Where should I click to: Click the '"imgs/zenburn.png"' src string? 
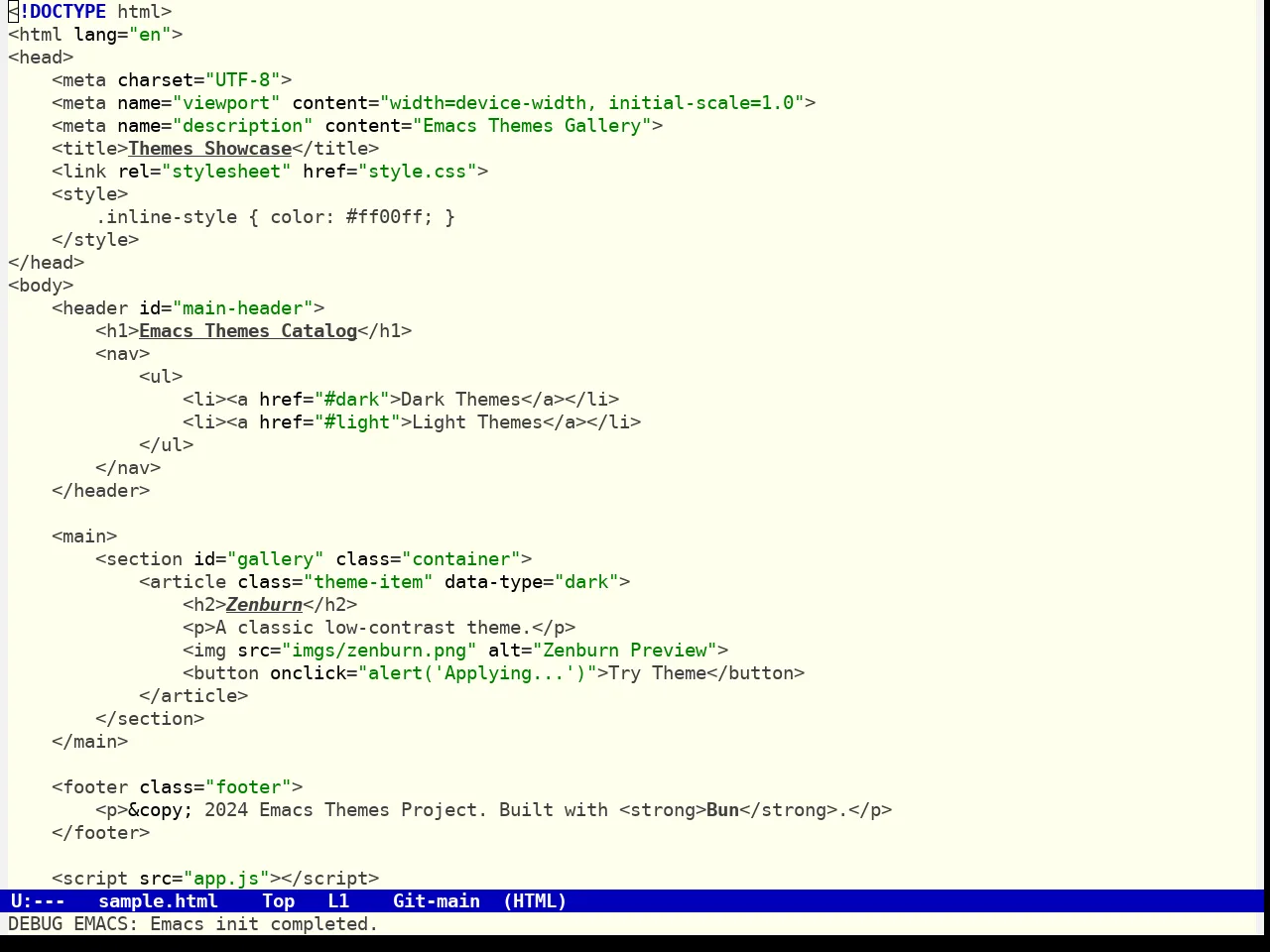tap(379, 651)
